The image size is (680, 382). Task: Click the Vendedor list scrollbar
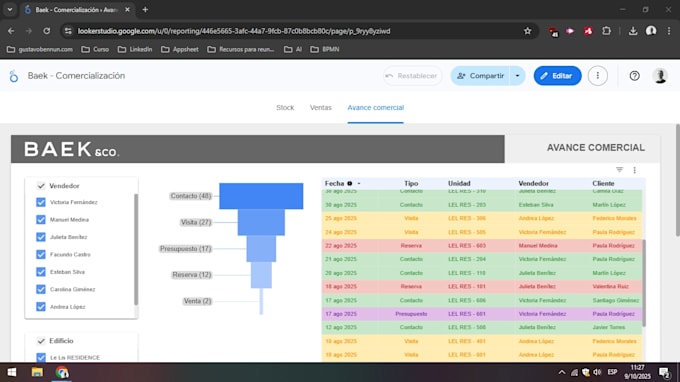click(136, 249)
